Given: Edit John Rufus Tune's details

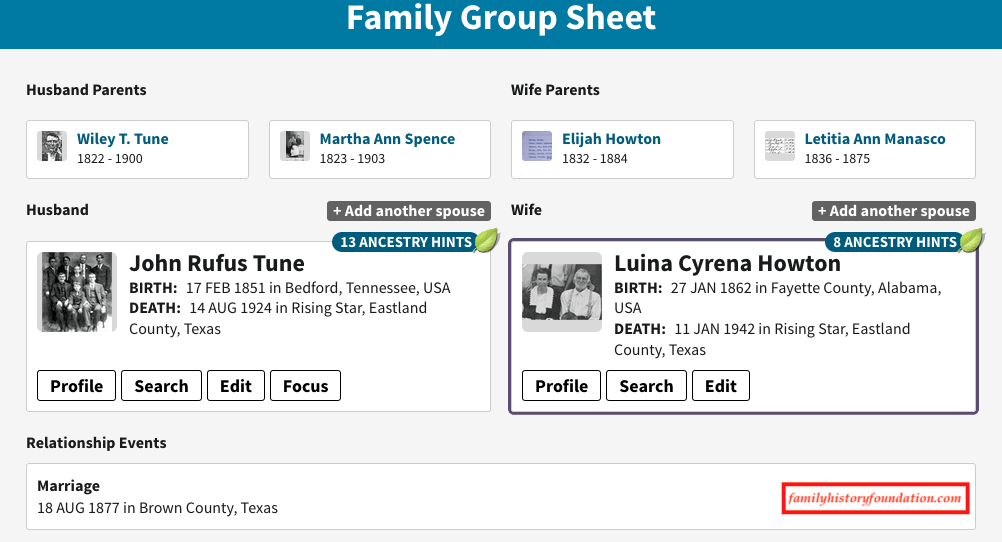Looking at the screenshot, I should pyautogui.click(x=236, y=386).
